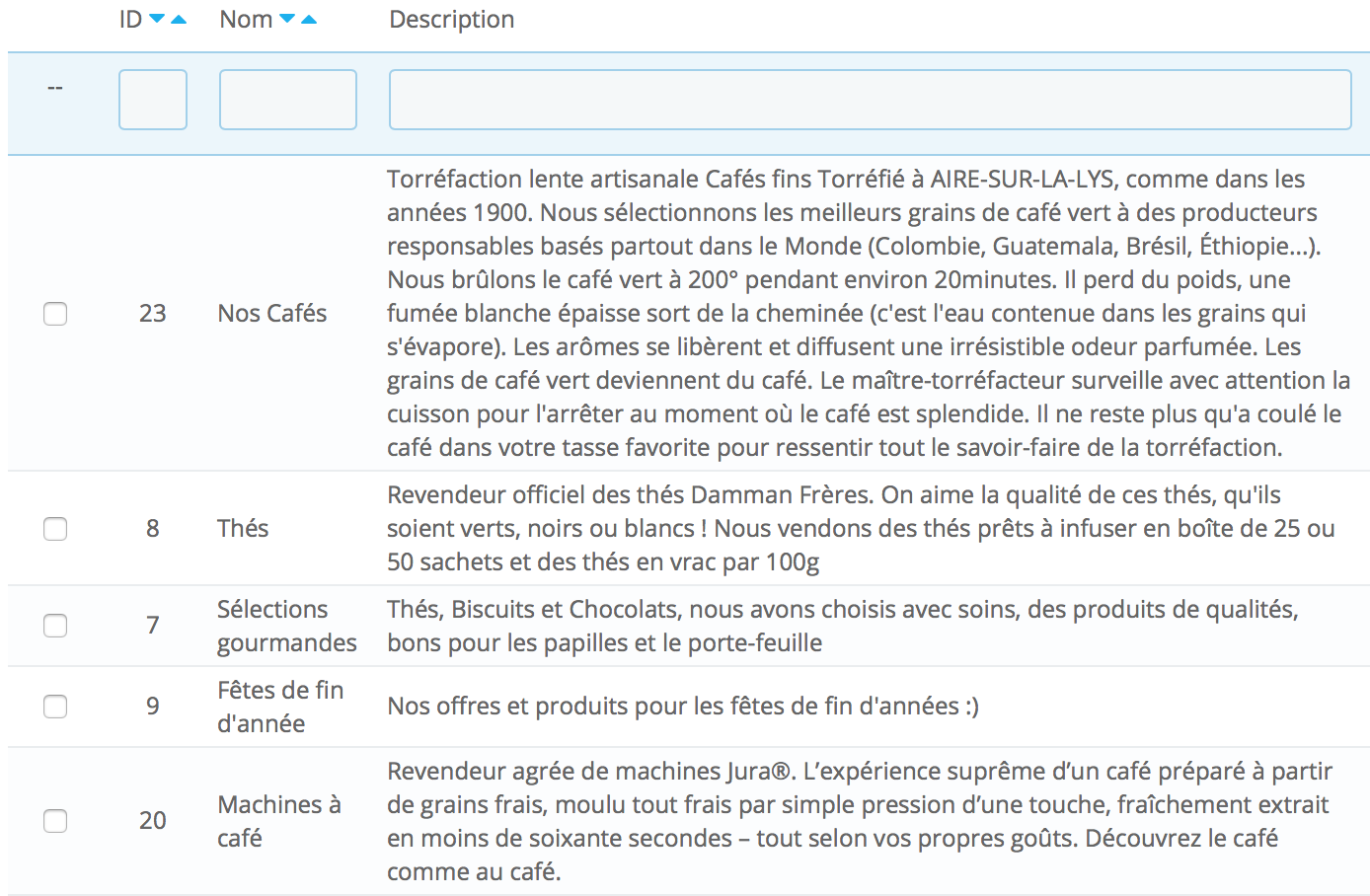The image size is (1370, 896).
Task: Open the Fêtes de fin d'année category
Action: [280, 707]
